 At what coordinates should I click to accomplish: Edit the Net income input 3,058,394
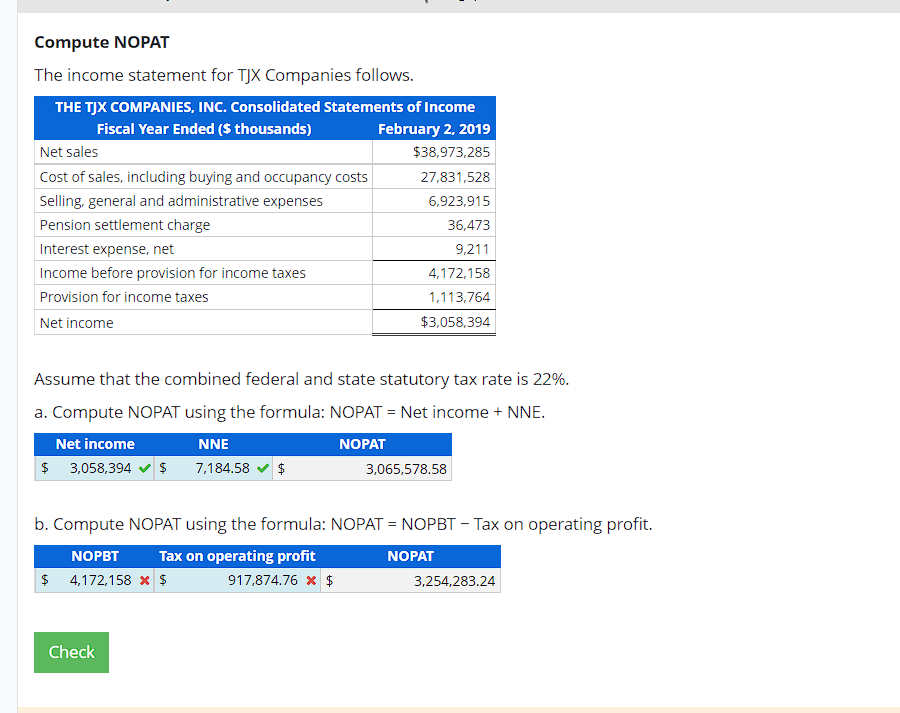[94, 468]
